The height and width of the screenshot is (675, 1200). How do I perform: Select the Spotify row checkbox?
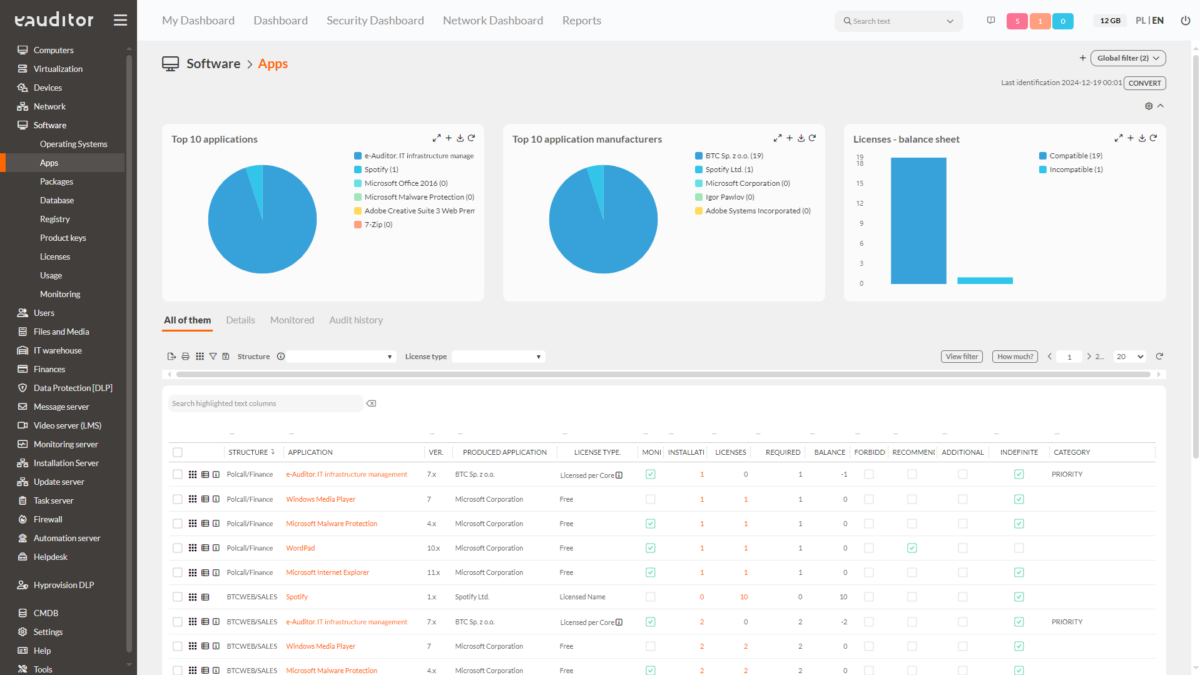point(178,597)
